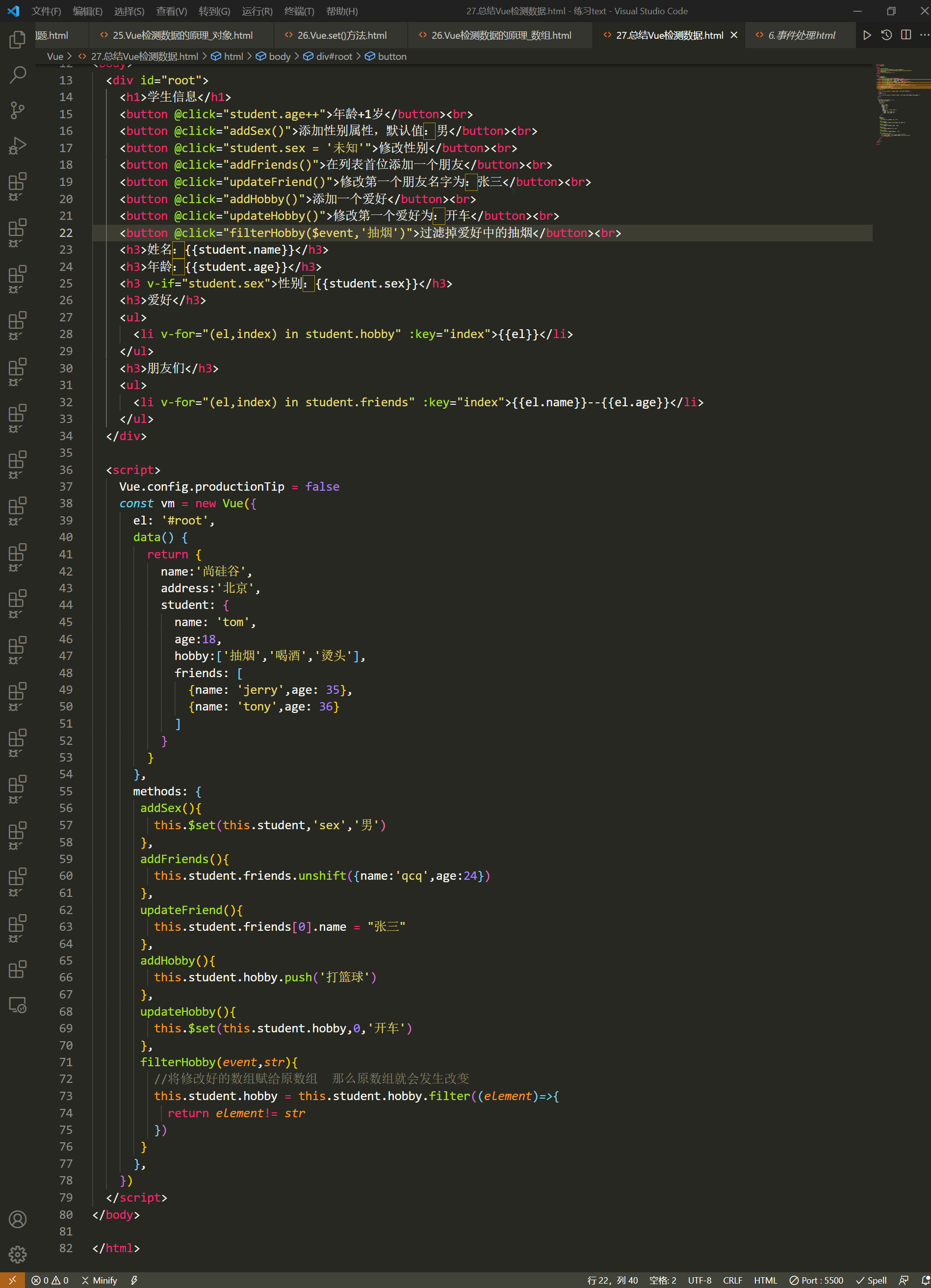The width and height of the screenshot is (931, 1288).
Task: Open the Search view in the activity bar
Action: point(18,75)
